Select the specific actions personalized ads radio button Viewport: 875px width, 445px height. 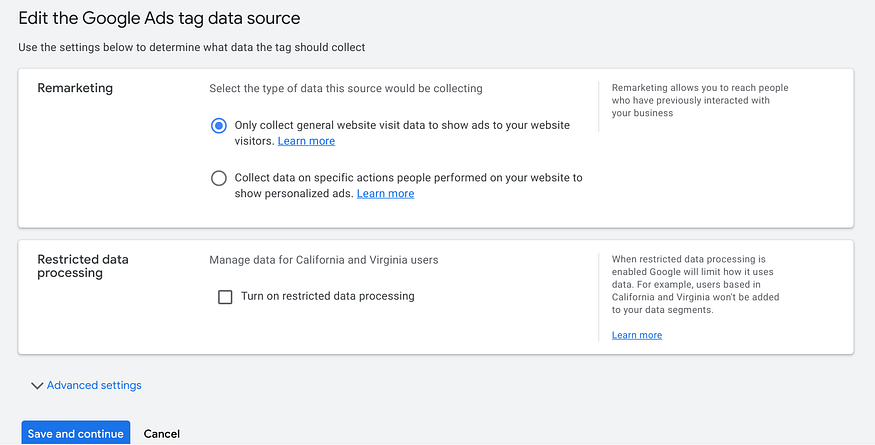click(x=219, y=178)
